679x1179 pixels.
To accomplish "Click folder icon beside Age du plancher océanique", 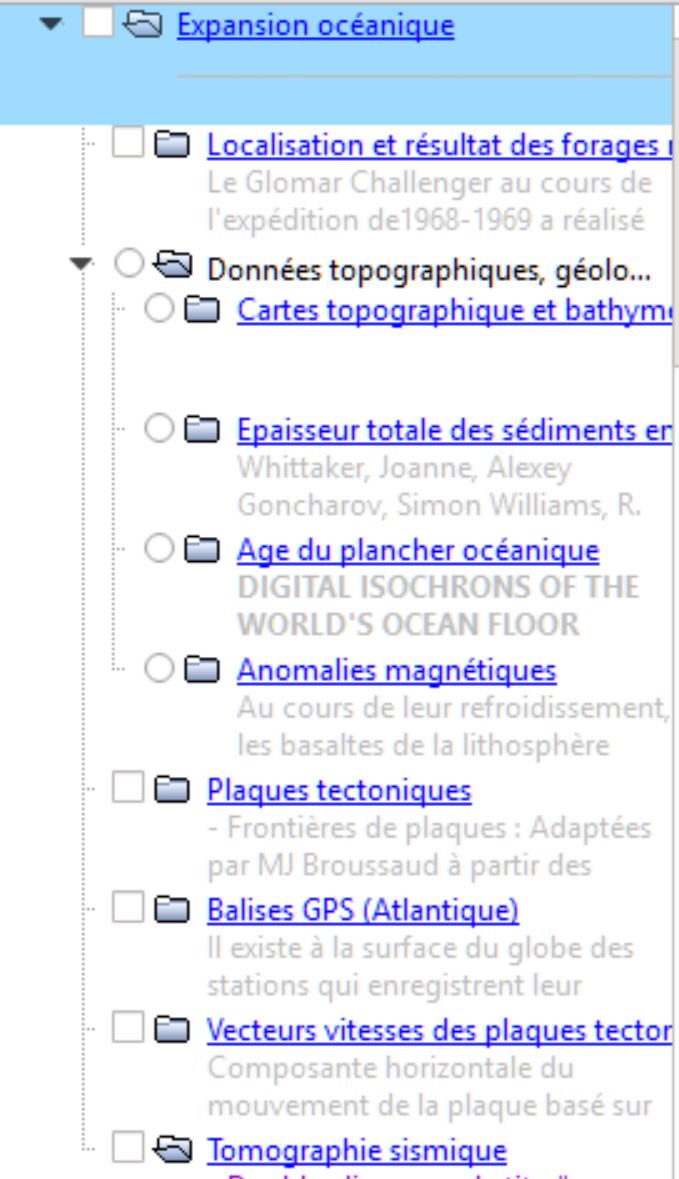I will point(214,549).
